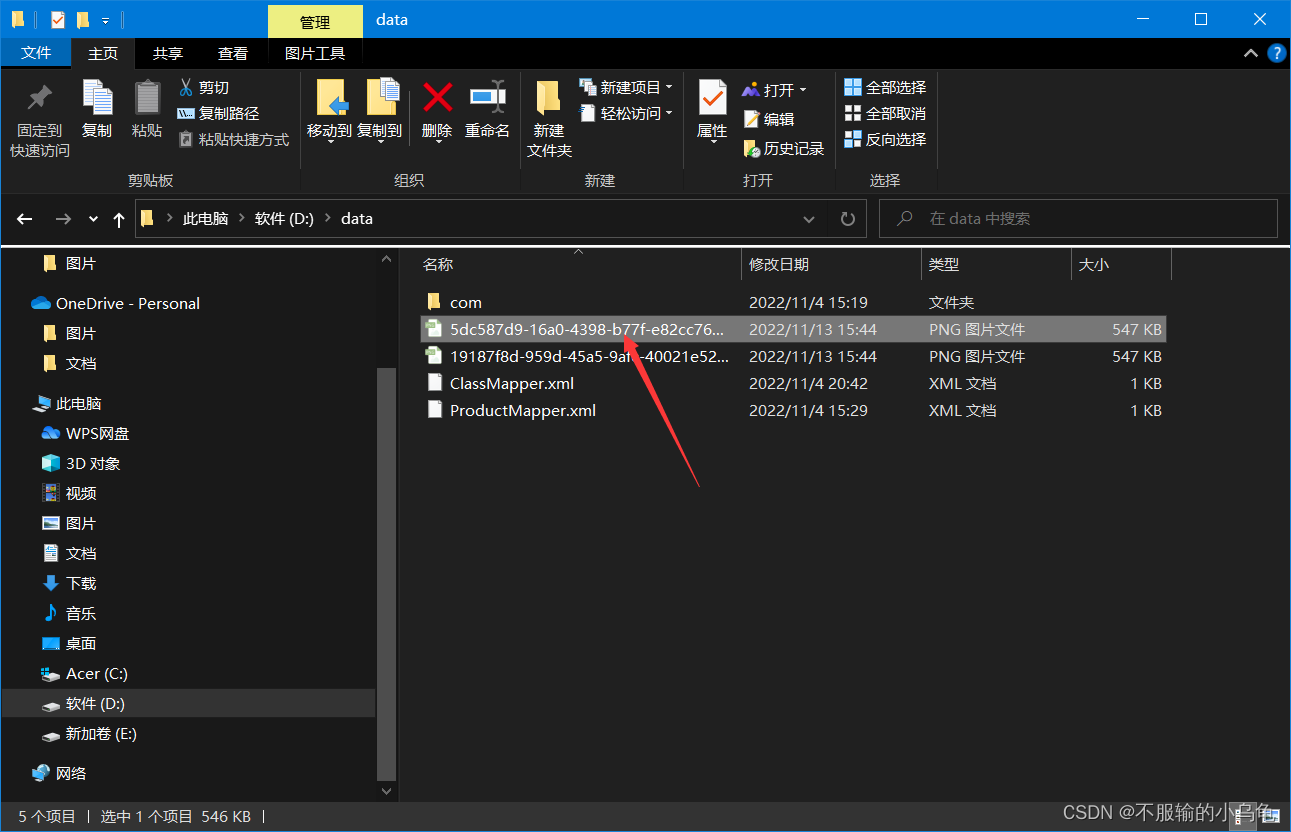Click the Copy ribbon button
The height and width of the screenshot is (832, 1291).
(x=97, y=110)
